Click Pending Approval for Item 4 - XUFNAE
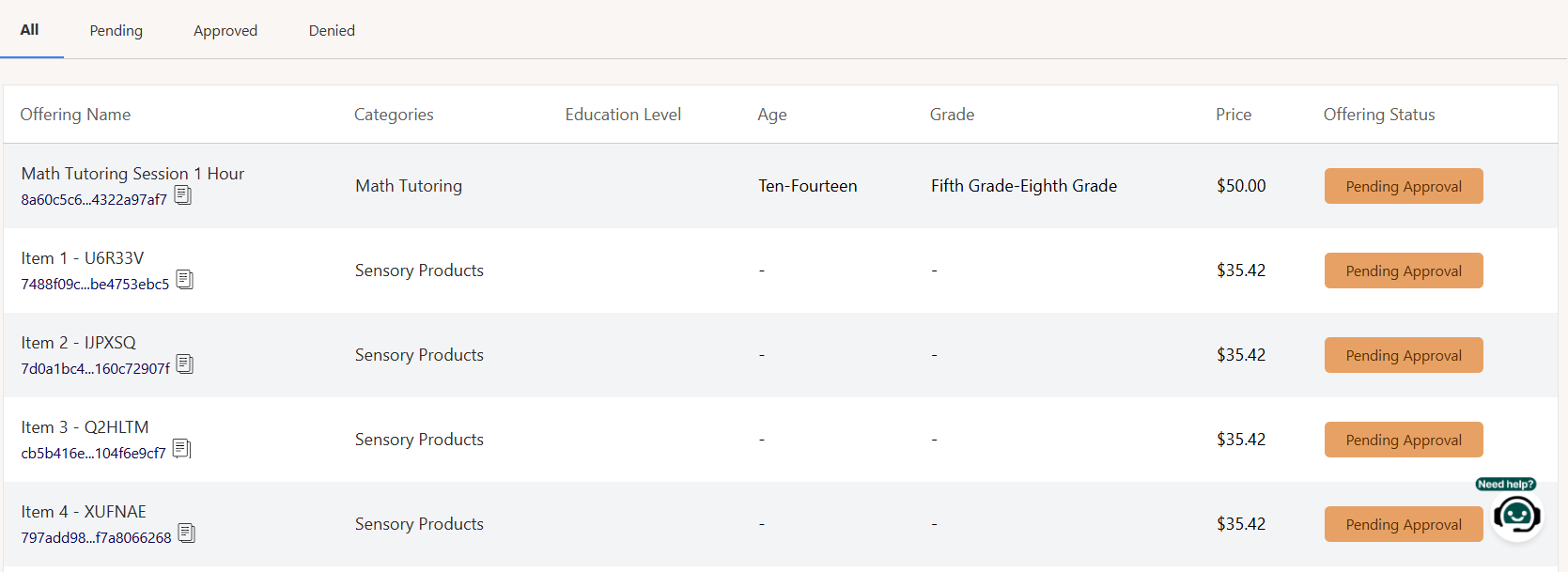1568x572 pixels. 1404,524
